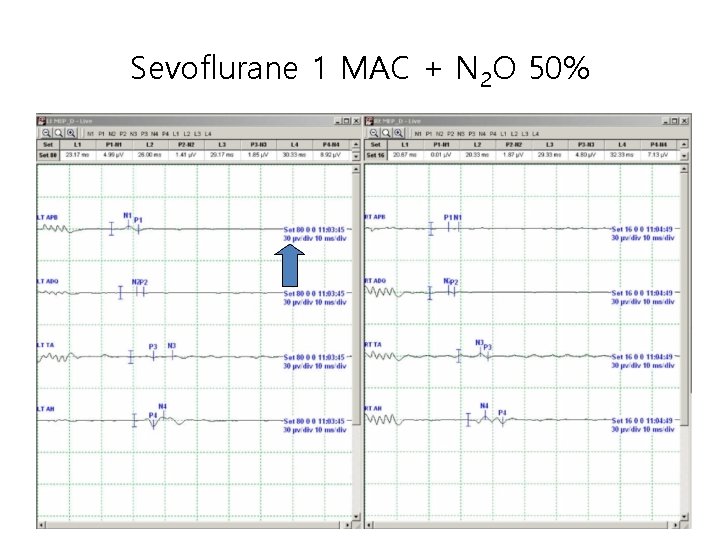Zoom out in the Rt MEP window
This screenshot has height=540, width=720.
[374, 133]
